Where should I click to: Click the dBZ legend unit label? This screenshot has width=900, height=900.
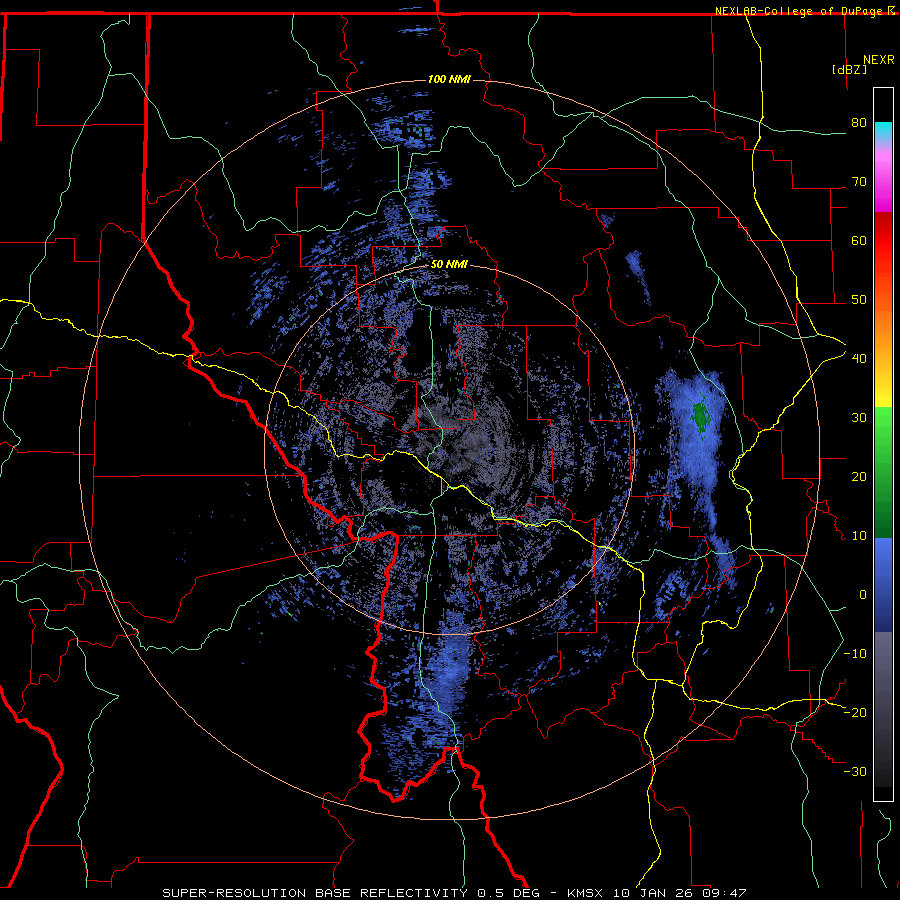[849, 69]
